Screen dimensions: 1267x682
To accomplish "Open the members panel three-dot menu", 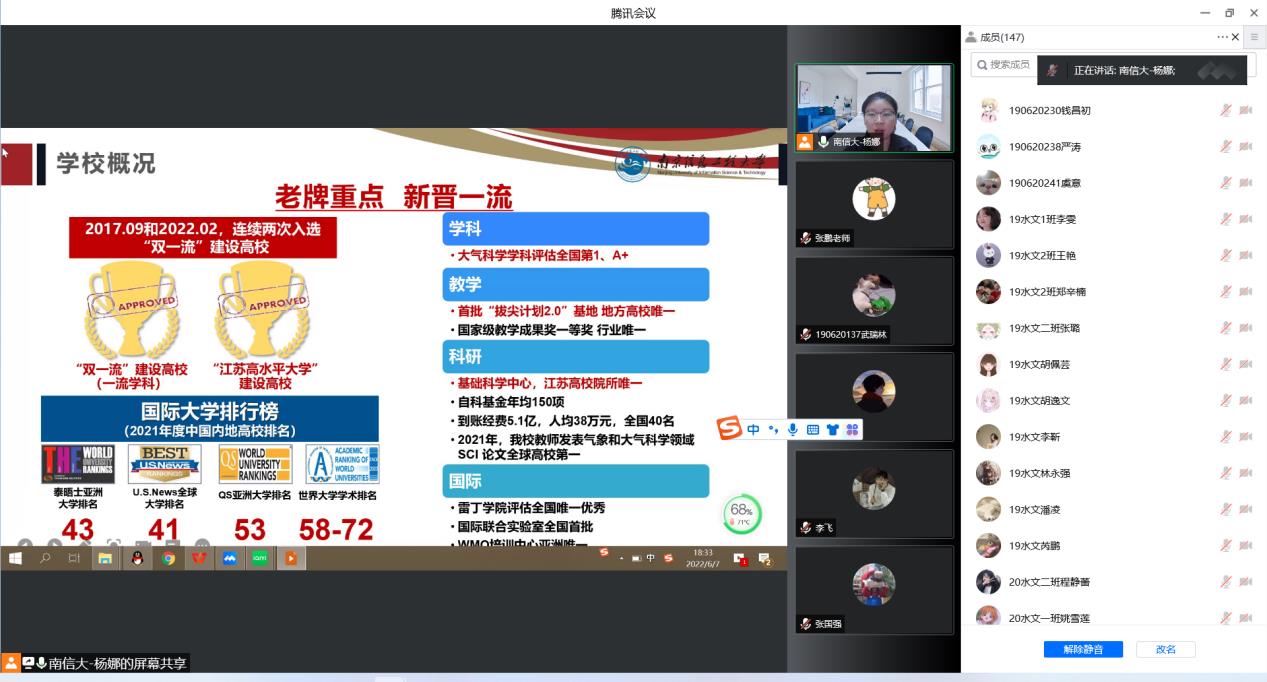I will (x=1221, y=37).
